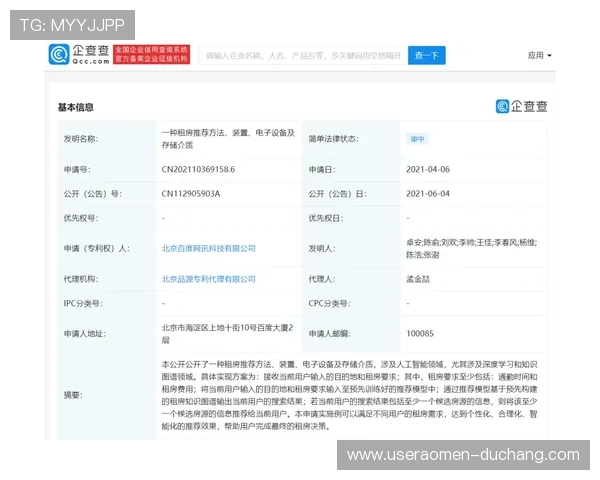Select application number CN202110369158.6
This screenshot has height=480, width=600.
click(198, 170)
